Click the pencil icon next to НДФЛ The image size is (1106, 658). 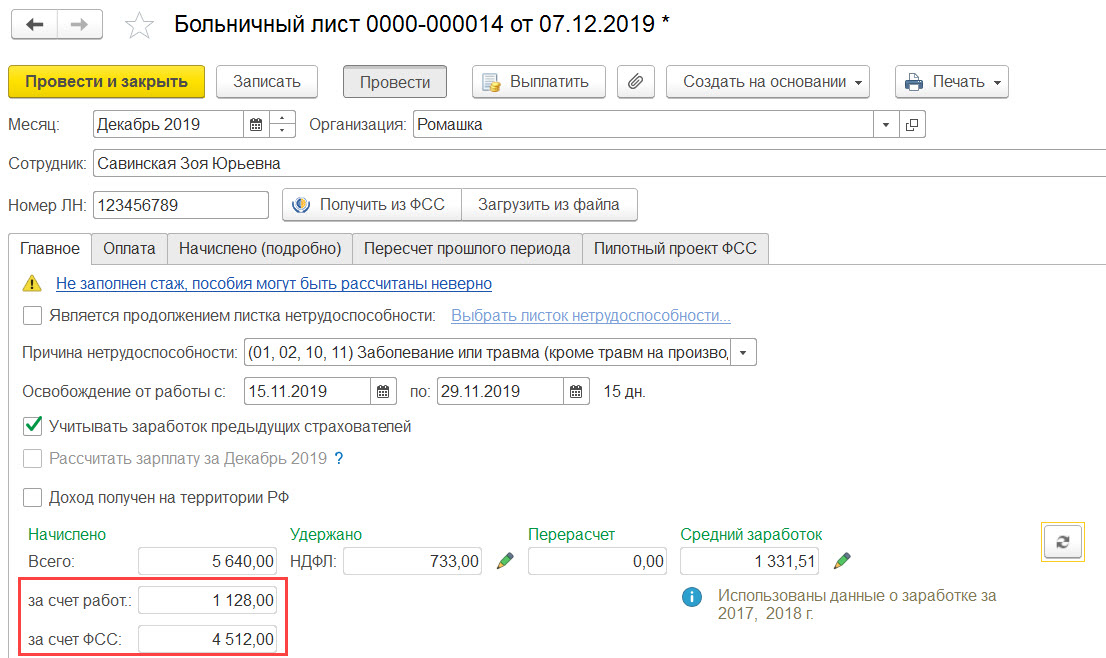[505, 561]
